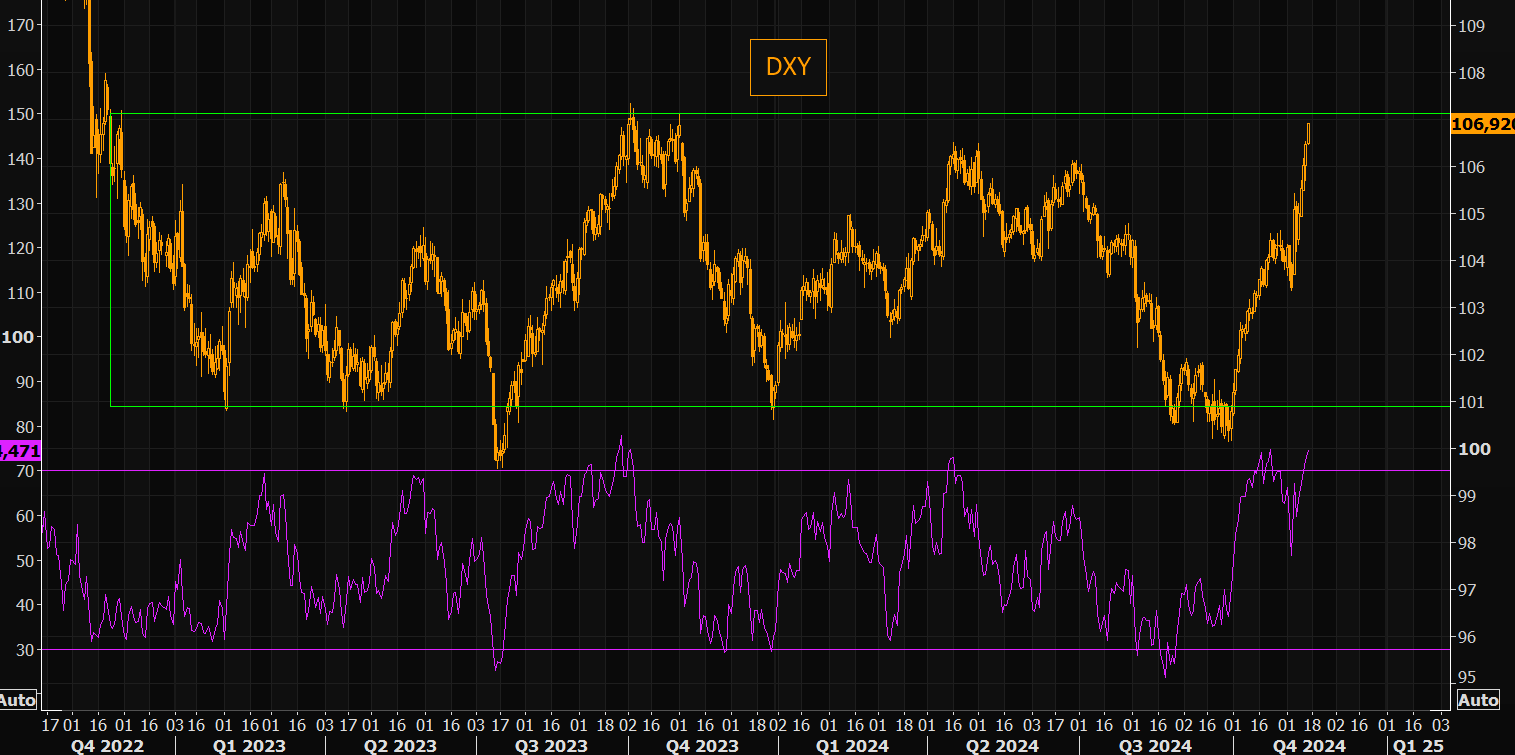Select the Q3 2024 timeline label
The image size is (1515, 755).
click(x=1153, y=745)
